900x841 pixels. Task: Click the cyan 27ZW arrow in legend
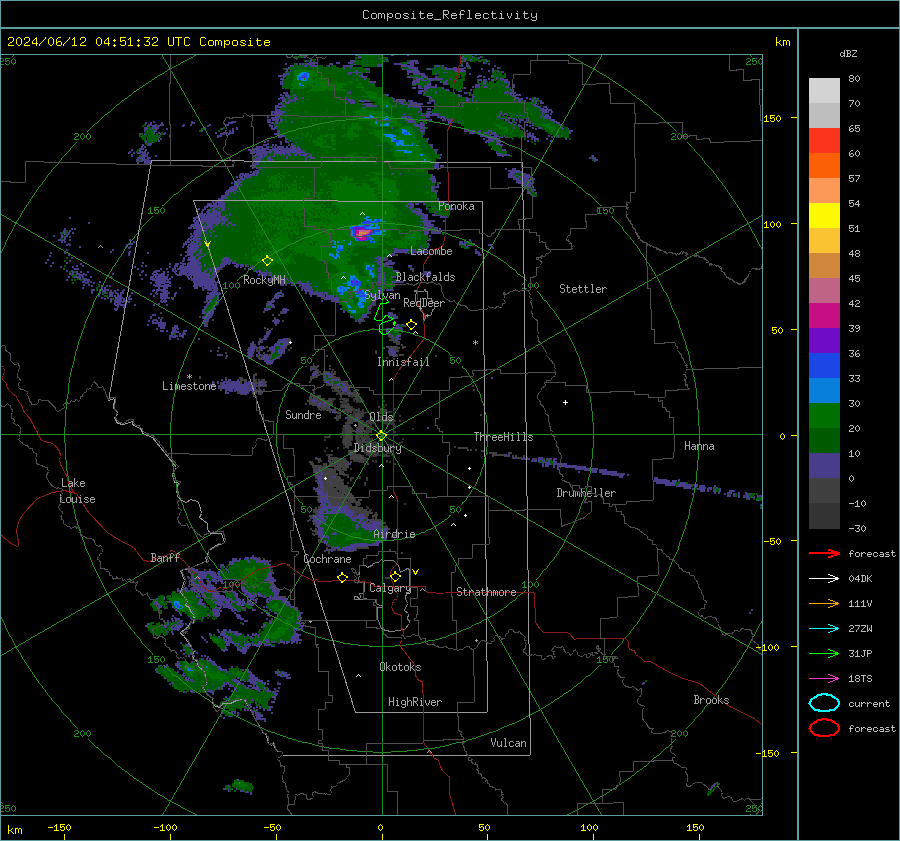coord(824,629)
